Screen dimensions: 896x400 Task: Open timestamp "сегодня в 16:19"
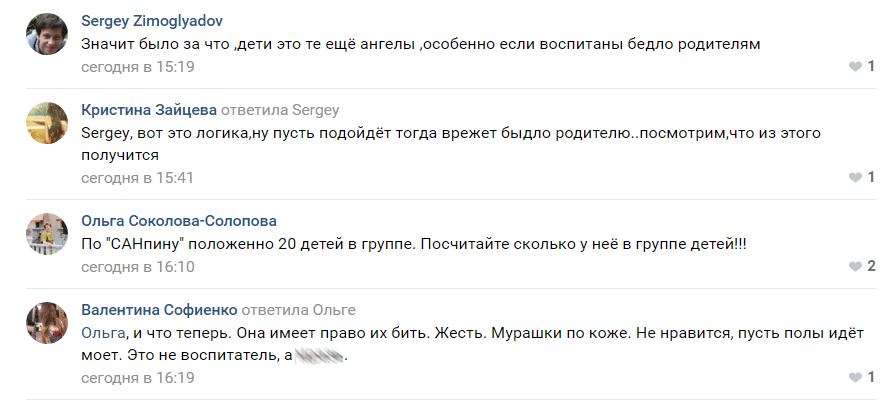[137, 378]
